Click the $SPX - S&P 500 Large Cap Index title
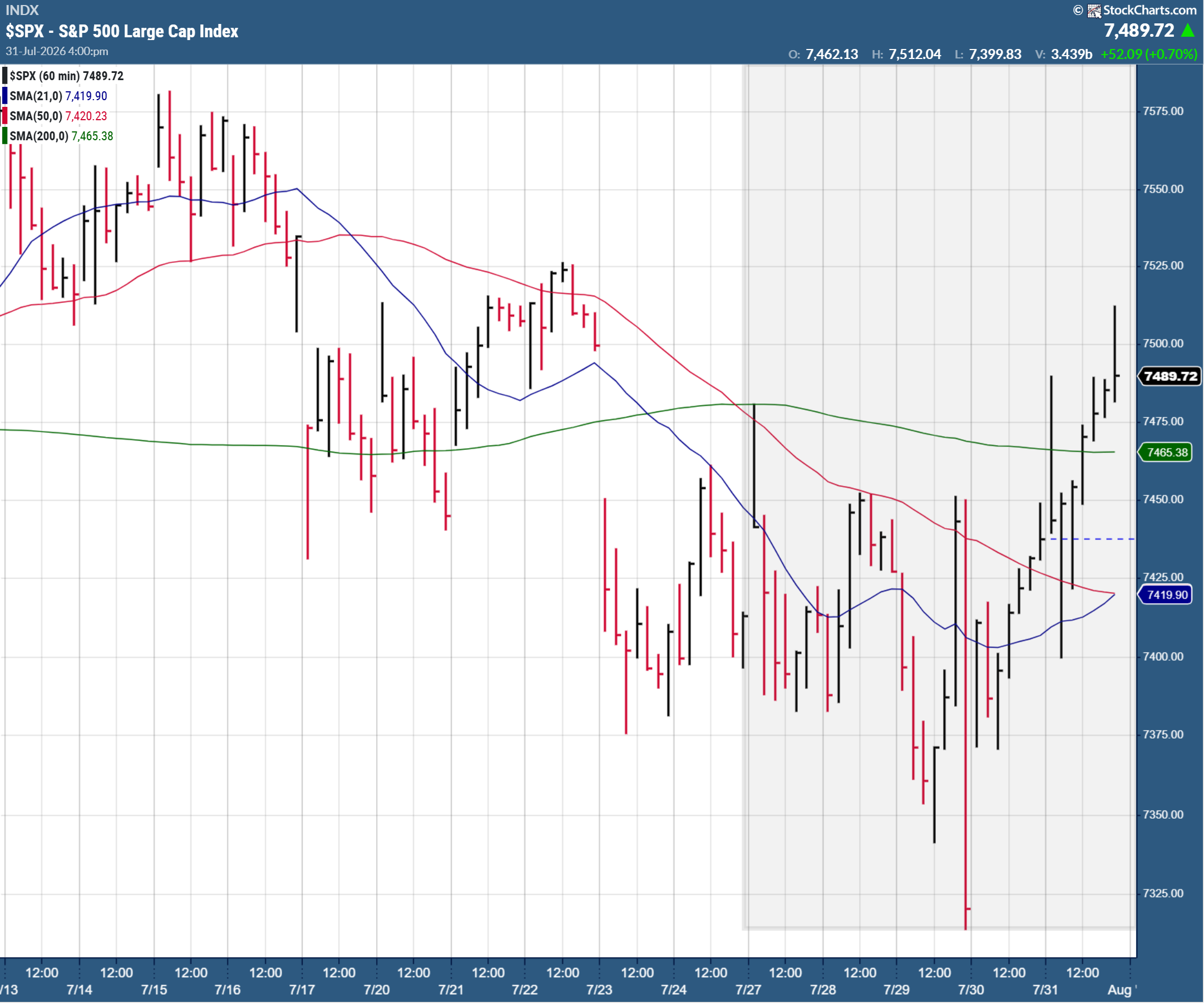The width and height of the screenshot is (1204, 1003). 122,31
